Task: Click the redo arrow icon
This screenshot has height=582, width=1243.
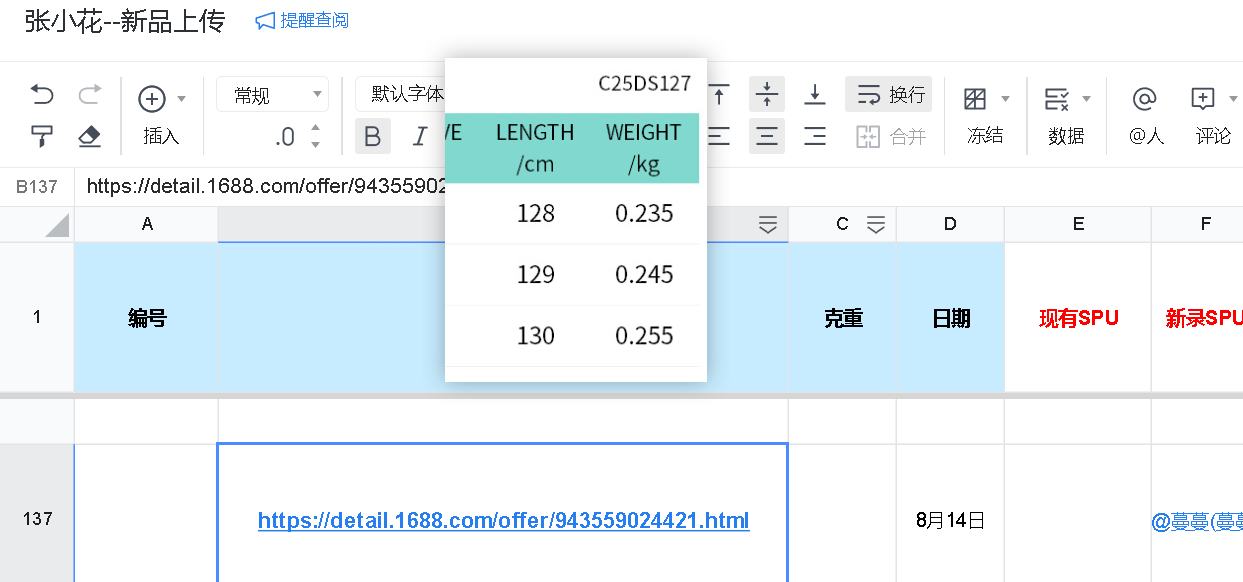Action: [90, 95]
